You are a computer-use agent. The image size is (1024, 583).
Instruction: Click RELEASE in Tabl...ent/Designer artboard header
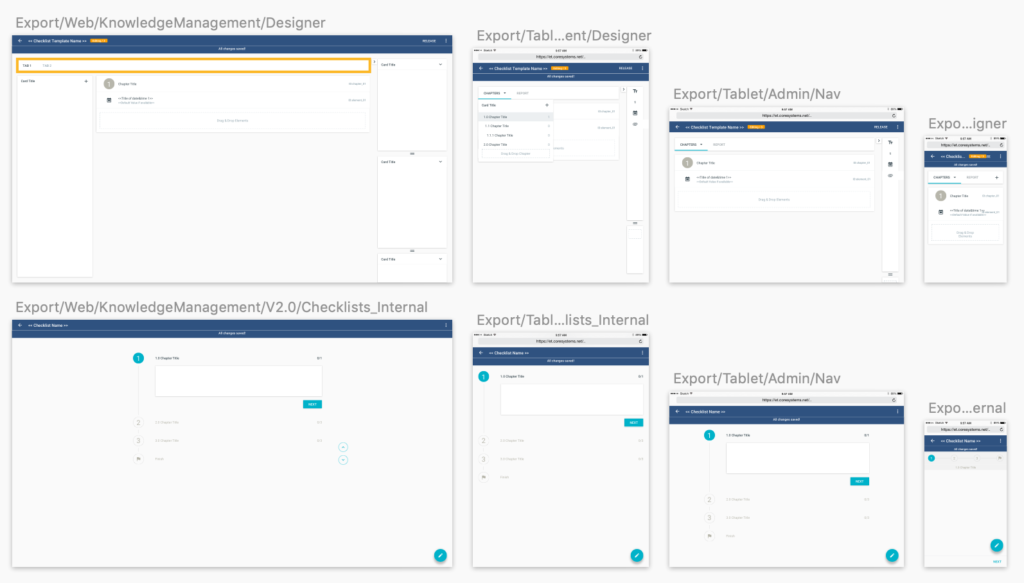point(626,69)
